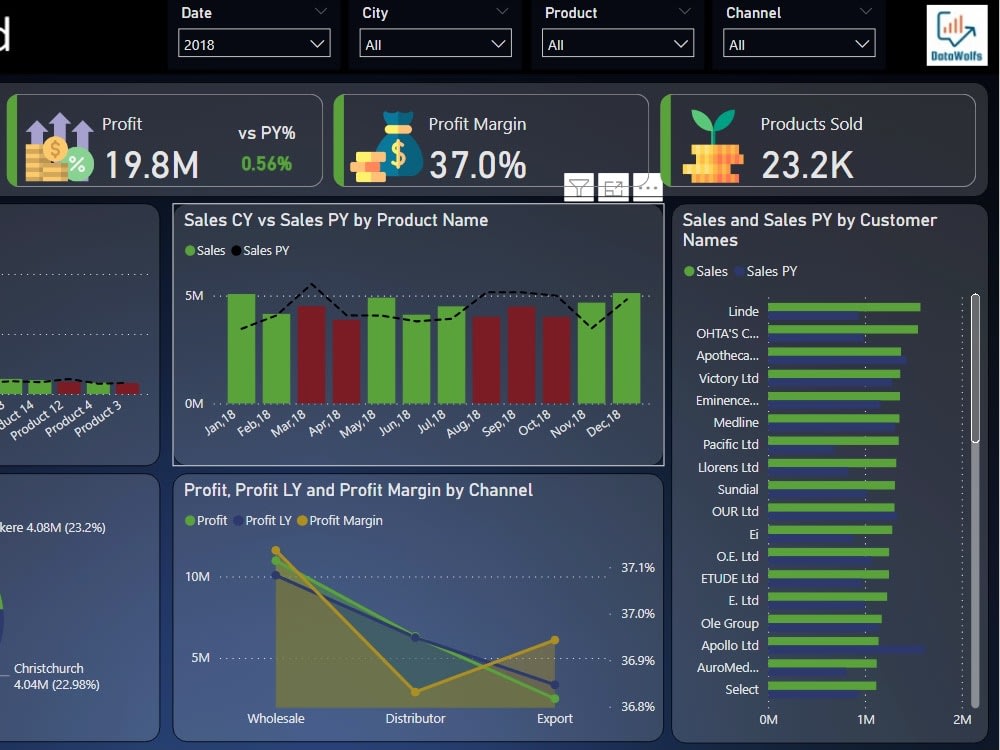1000x750 pixels.
Task: Click the Wholesale label on the channel chart
Action: (x=276, y=718)
